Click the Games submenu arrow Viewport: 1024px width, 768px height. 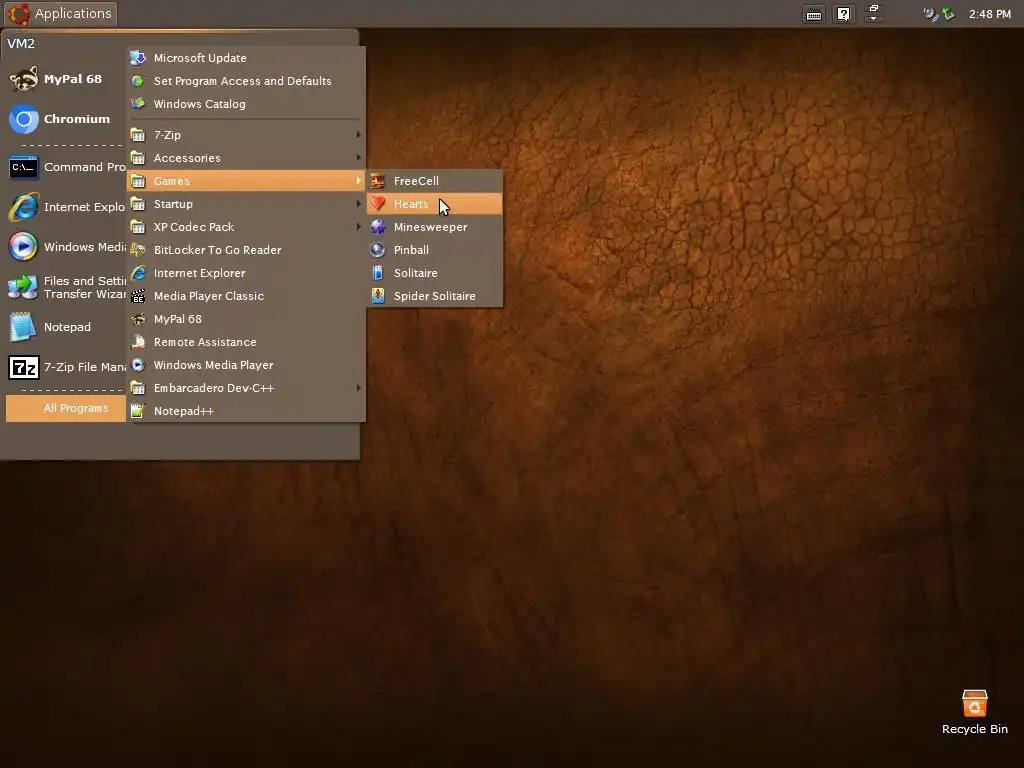pyautogui.click(x=358, y=181)
